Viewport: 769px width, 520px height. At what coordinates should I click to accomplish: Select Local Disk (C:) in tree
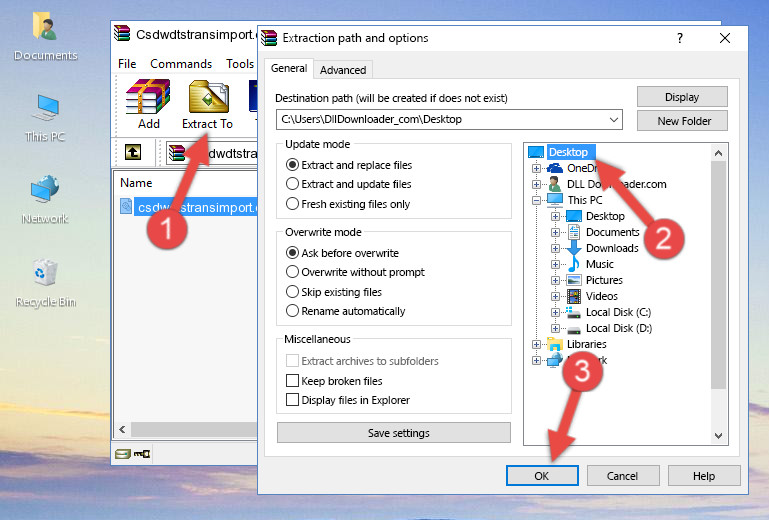click(x=618, y=312)
